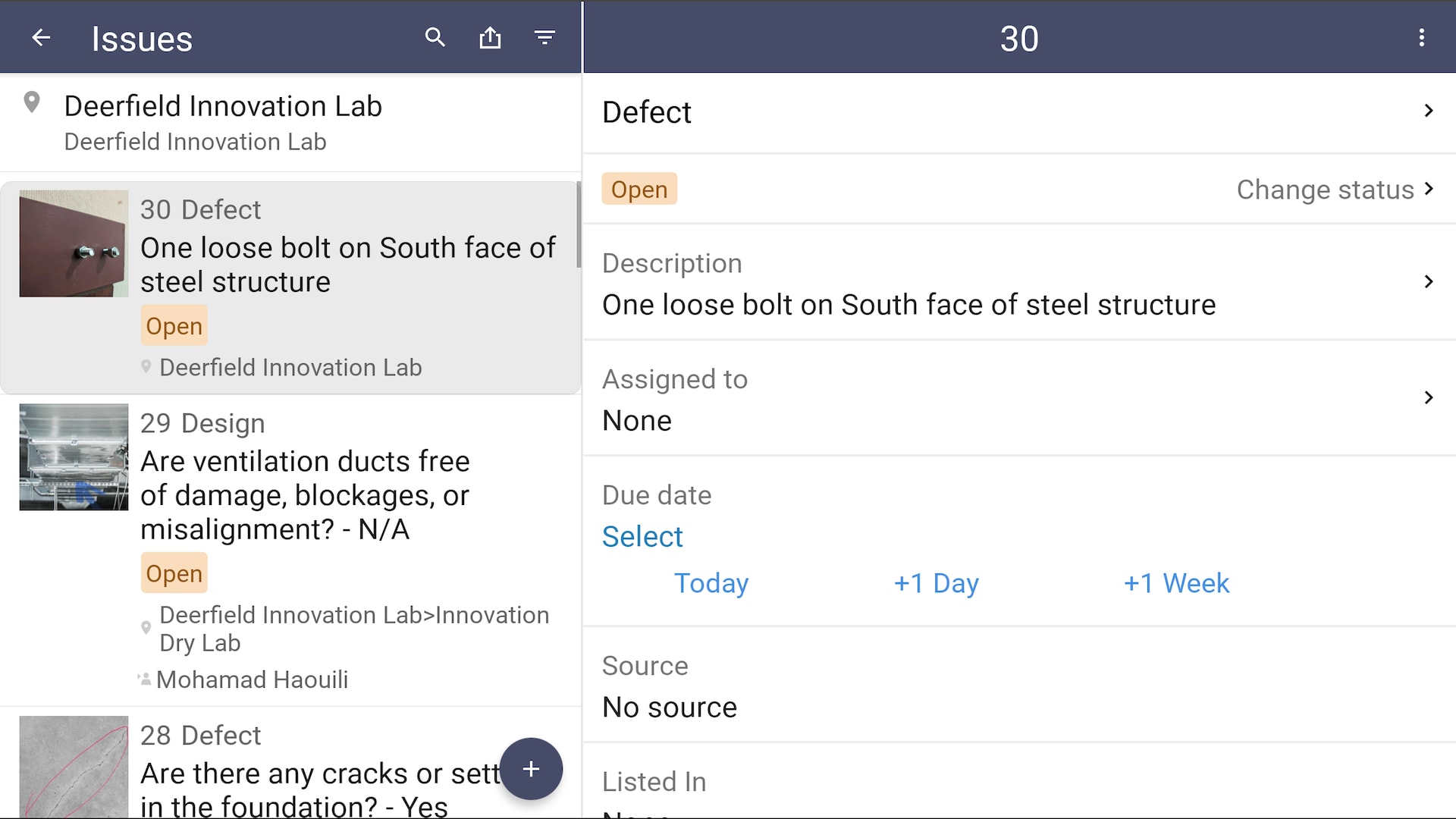Choose the +1 Week due date shortcut
Screen dimensions: 1456x819
click(x=1175, y=583)
